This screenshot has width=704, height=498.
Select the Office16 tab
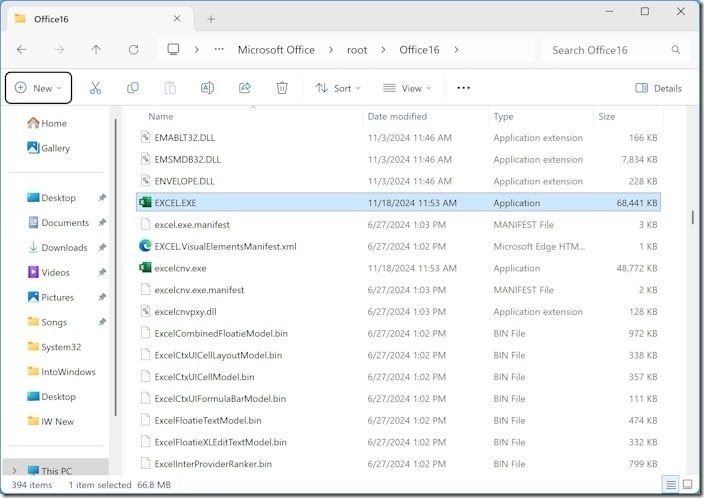pyautogui.click(x=101, y=19)
